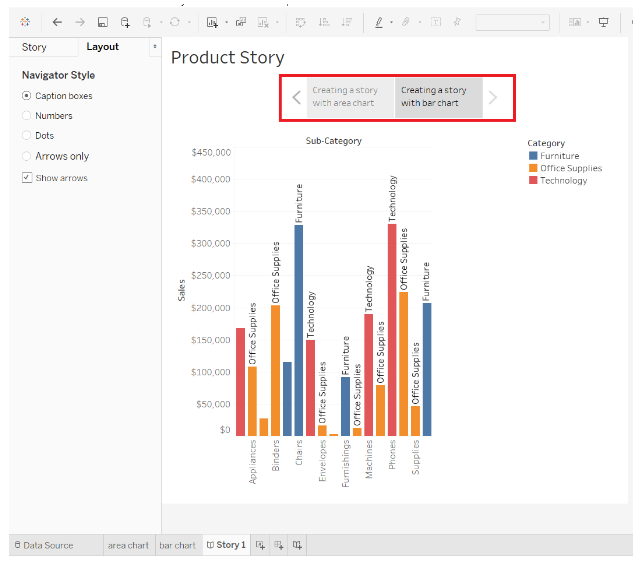Click the undo back arrow
This screenshot has height=565, width=641.
click(x=57, y=22)
